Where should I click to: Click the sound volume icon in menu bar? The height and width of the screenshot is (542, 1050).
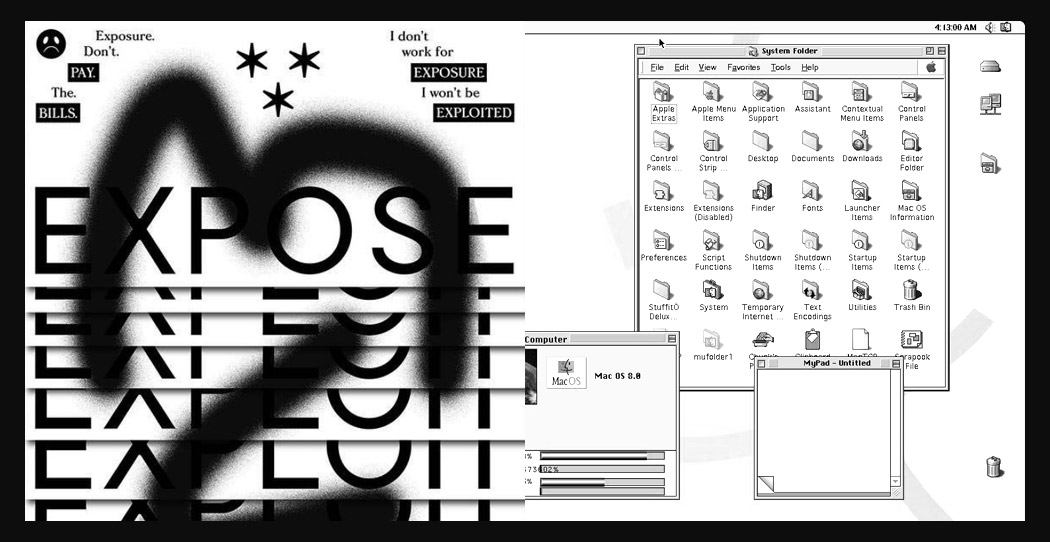990,27
